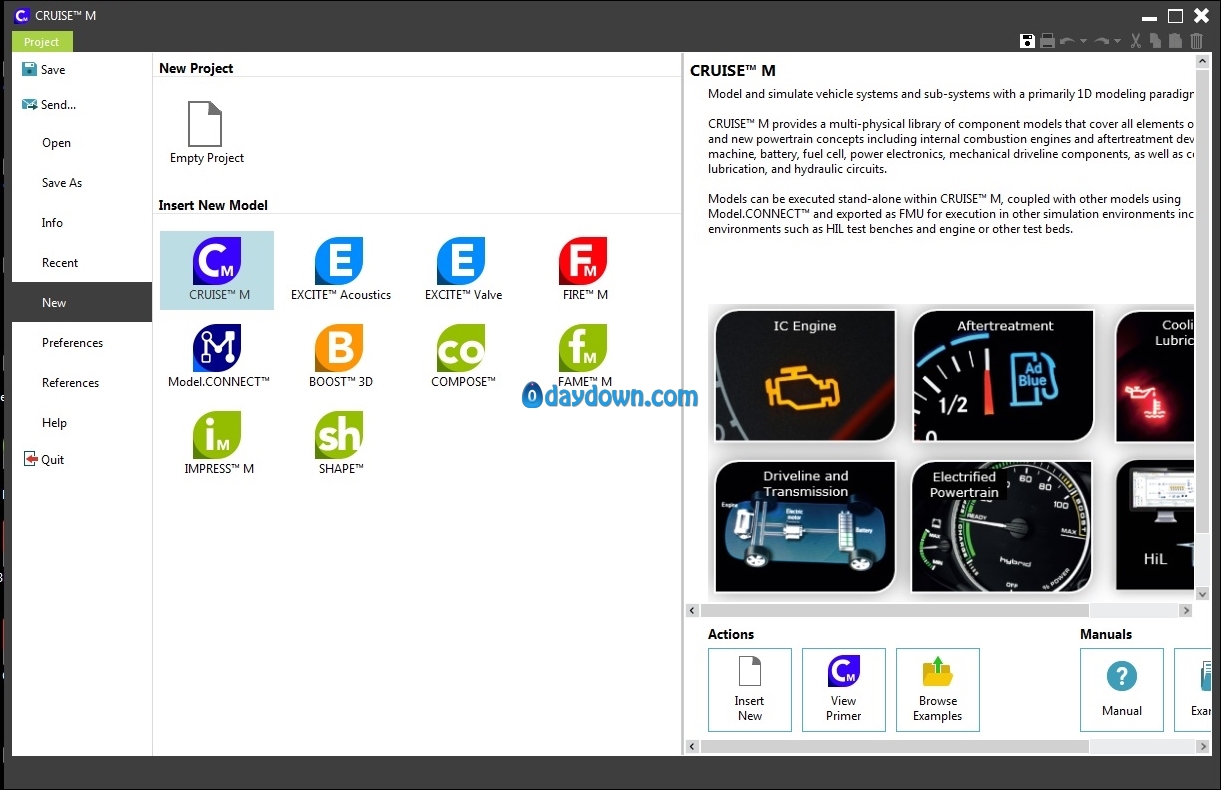Open the undo history dropdown arrow
Viewport: 1221px width, 790px height.
tap(1083, 42)
